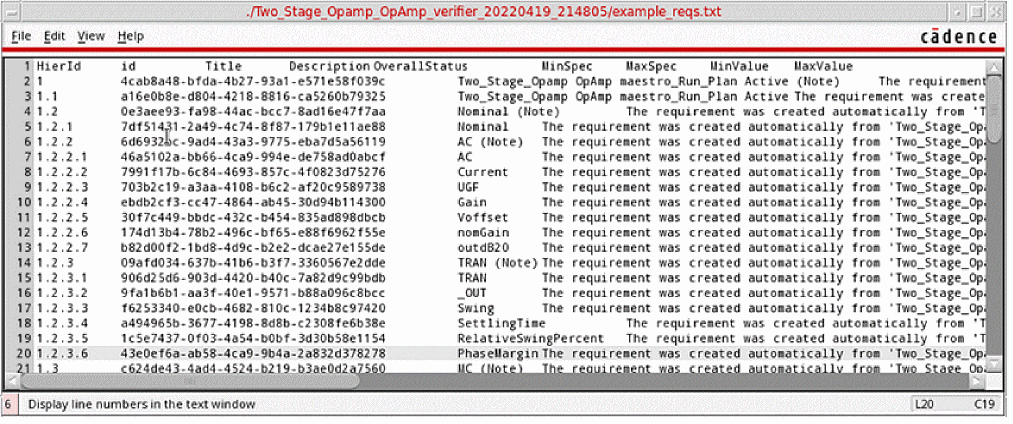The width and height of the screenshot is (1013, 424).
Task: Click the 'AC (Note)' title text
Action: point(490,142)
